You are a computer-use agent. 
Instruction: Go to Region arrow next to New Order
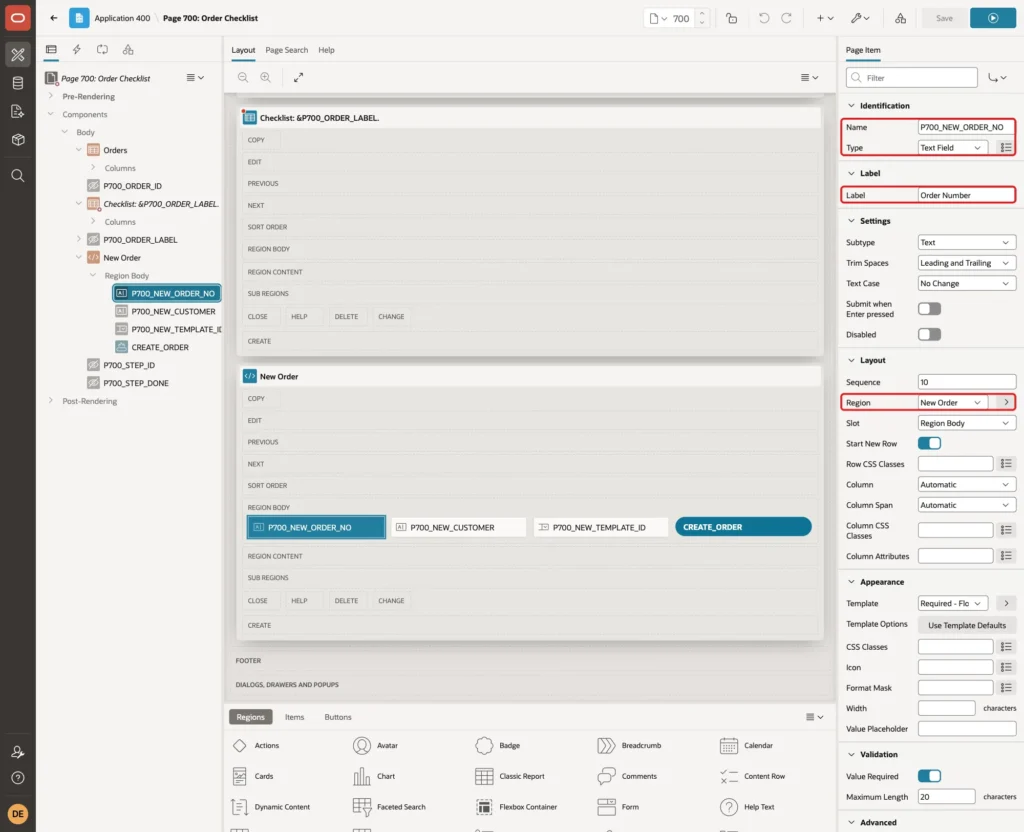pyautogui.click(x=1006, y=402)
